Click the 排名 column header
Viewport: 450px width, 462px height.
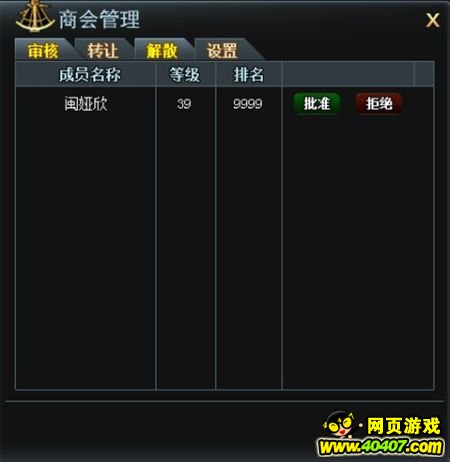(x=249, y=75)
